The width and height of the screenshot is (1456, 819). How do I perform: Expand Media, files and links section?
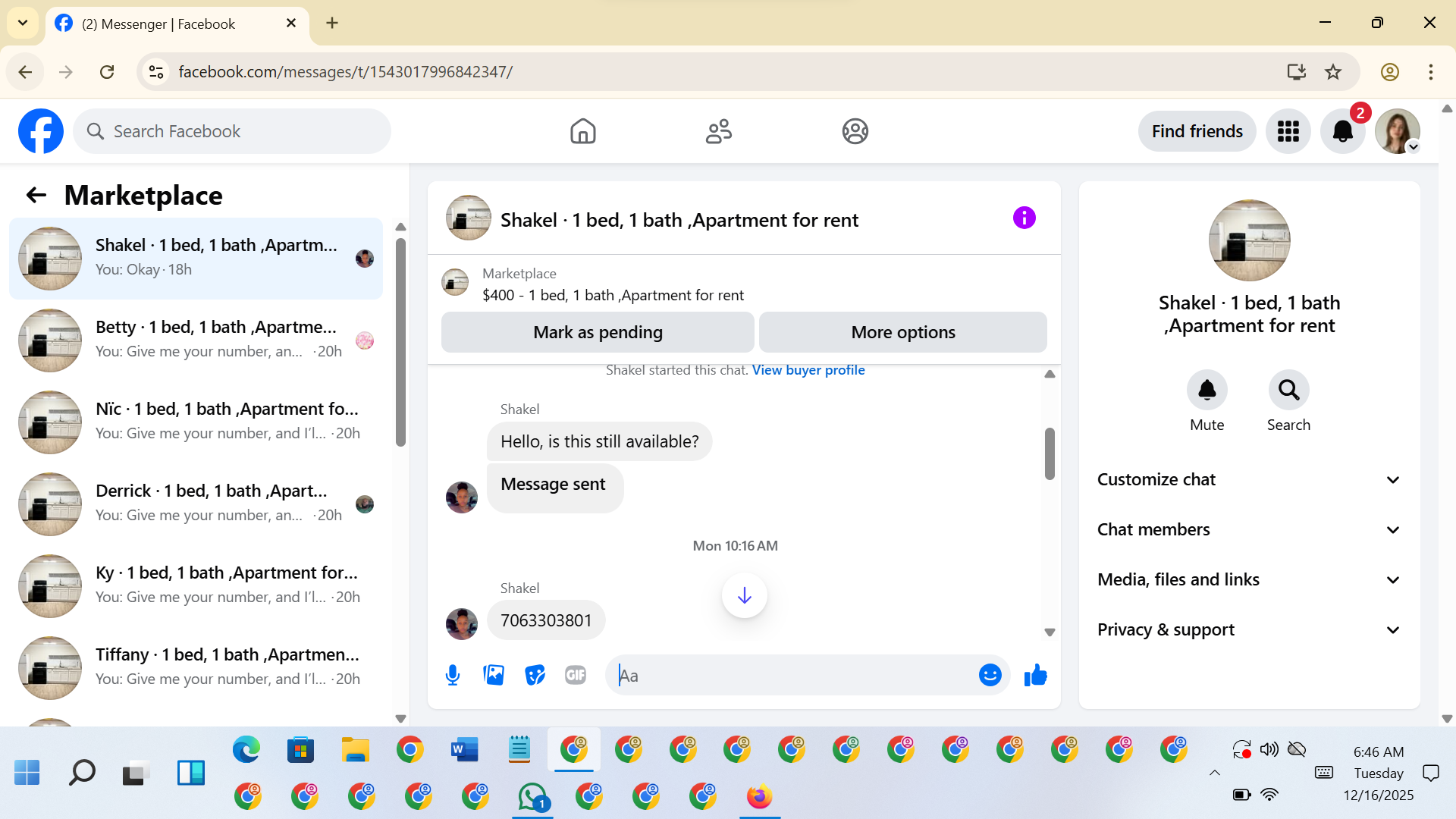(1249, 580)
